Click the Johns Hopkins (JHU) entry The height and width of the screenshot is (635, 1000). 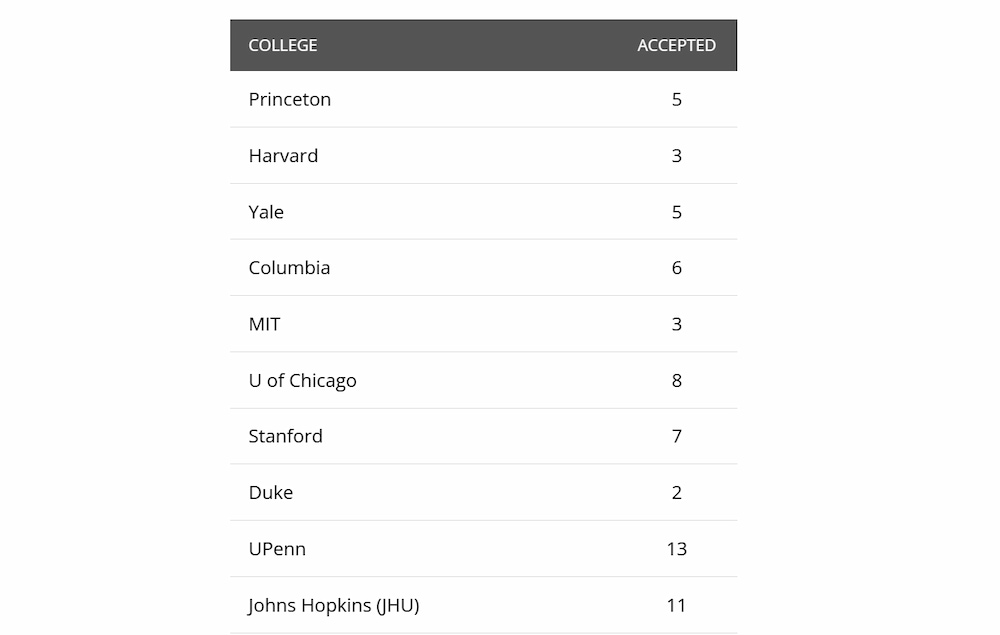pyautogui.click(x=334, y=605)
